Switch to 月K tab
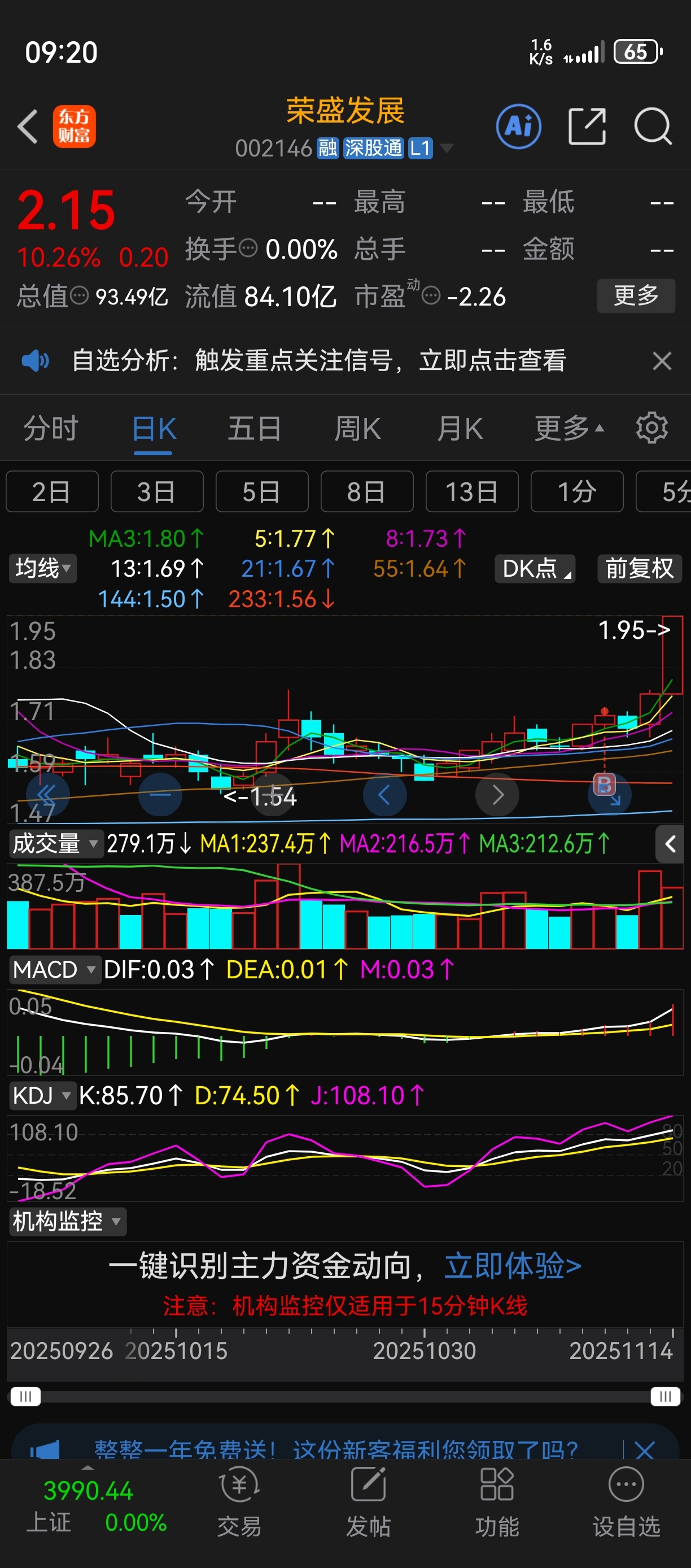 tap(460, 429)
